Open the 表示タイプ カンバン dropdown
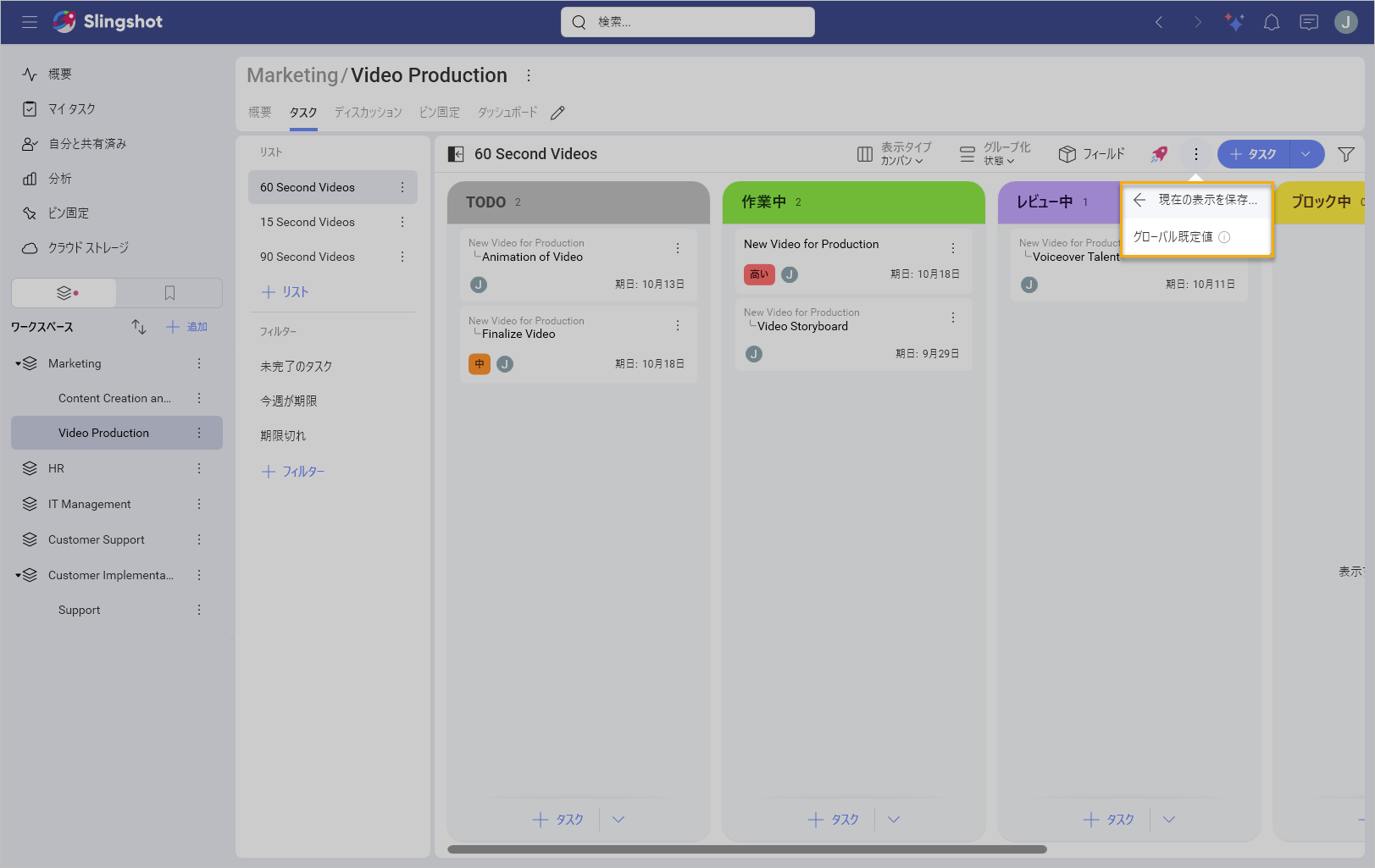Viewport: 1375px width, 868px height. pyautogui.click(x=895, y=153)
